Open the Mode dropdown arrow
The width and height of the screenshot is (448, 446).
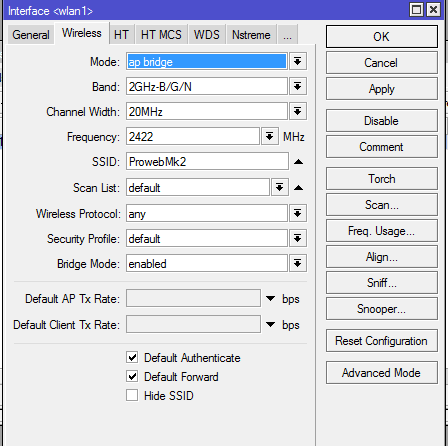click(x=298, y=61)
